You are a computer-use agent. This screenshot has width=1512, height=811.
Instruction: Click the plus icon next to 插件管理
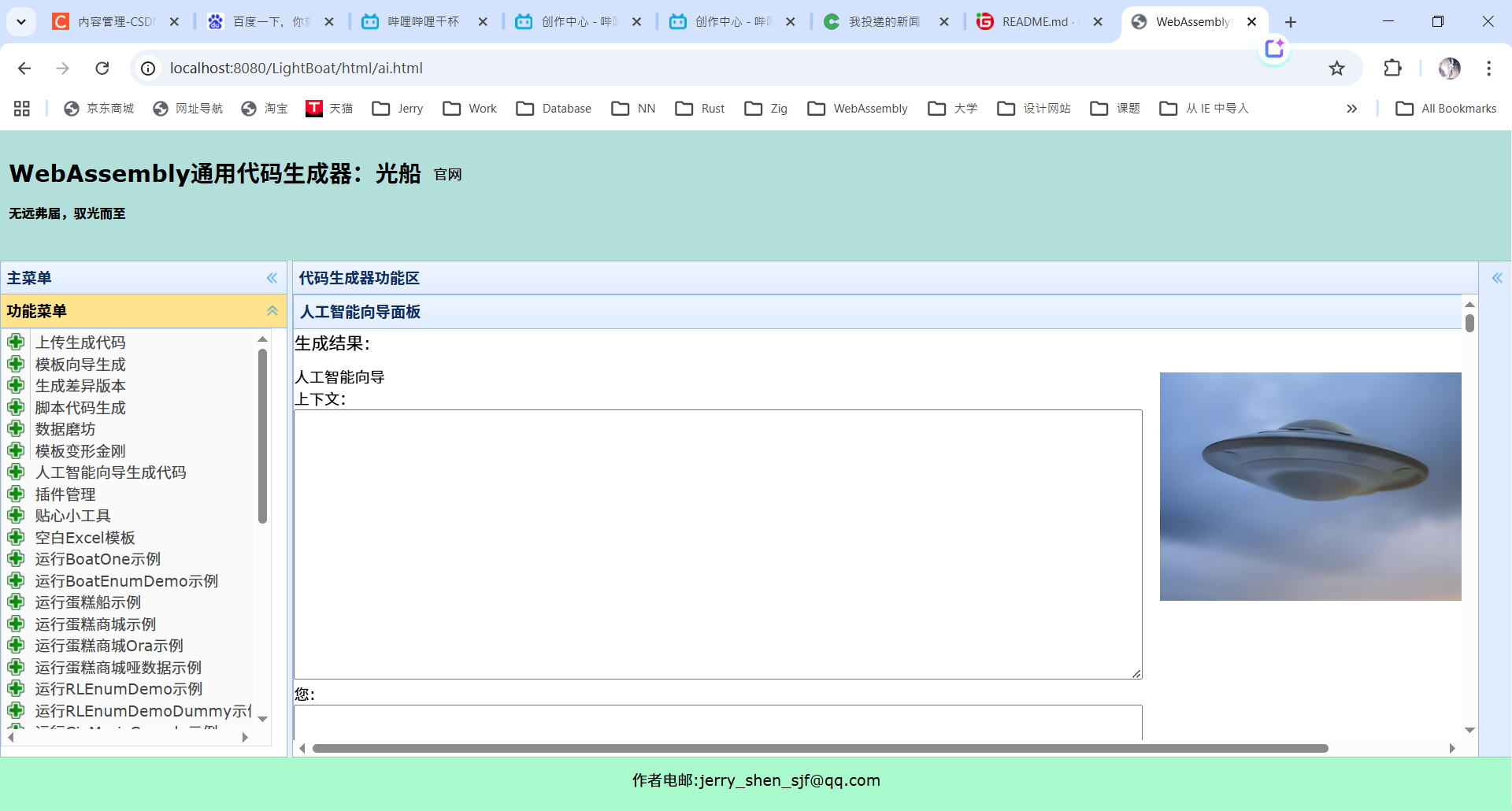[17, 494]
